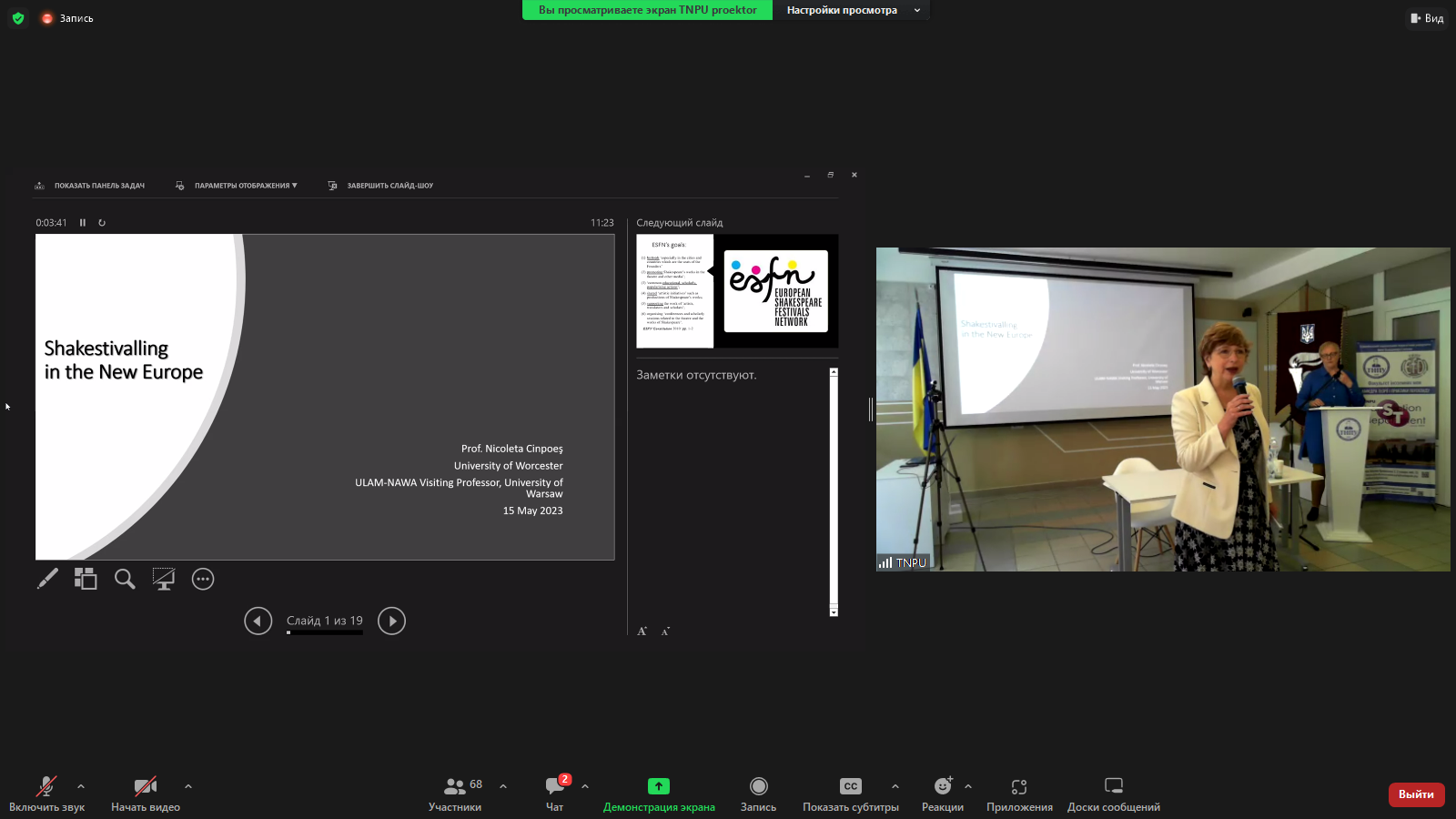Expand audio options arrow beside microphone
The height and width of the screenshot is (819, 1456).
pos(81,786)
